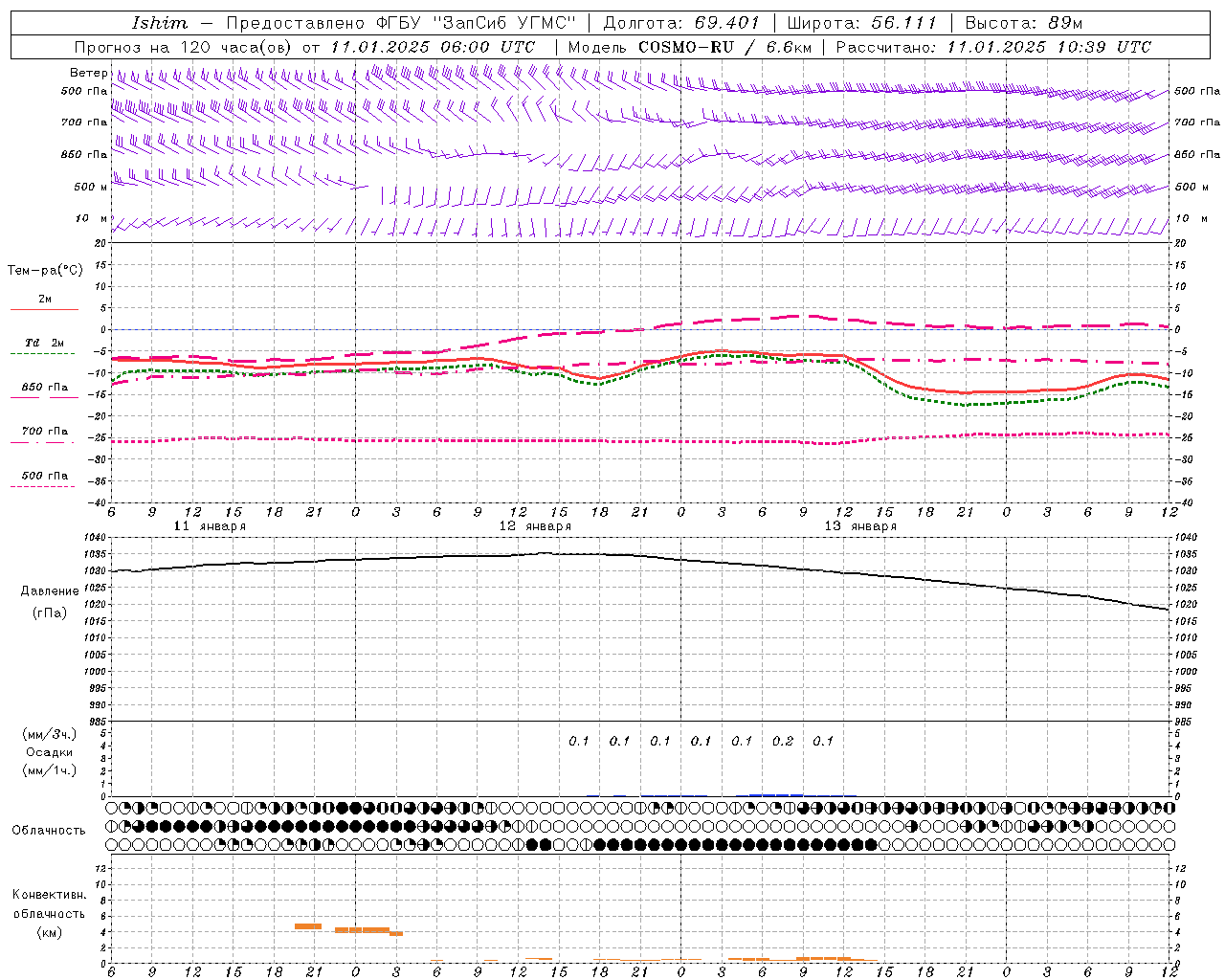Click the elevation text "Высота: 89м"
The width and height of the screenshot is (1225, 980).
(x=1024, y=22)
